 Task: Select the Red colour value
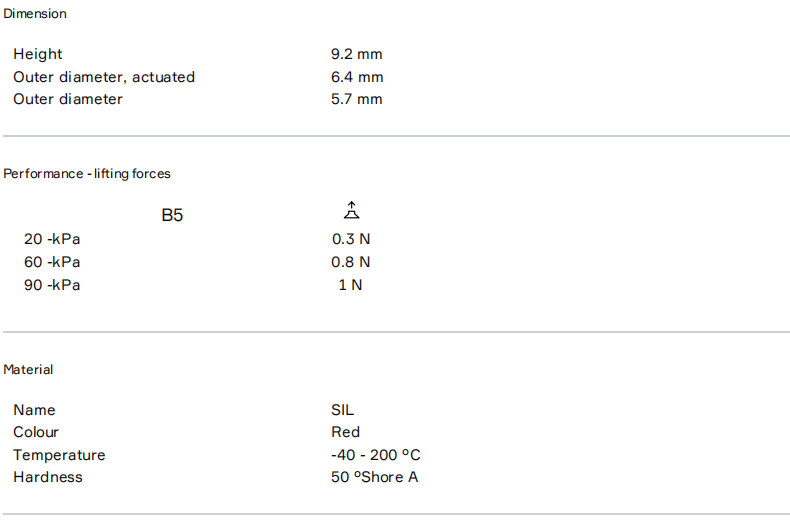[346, 432]
